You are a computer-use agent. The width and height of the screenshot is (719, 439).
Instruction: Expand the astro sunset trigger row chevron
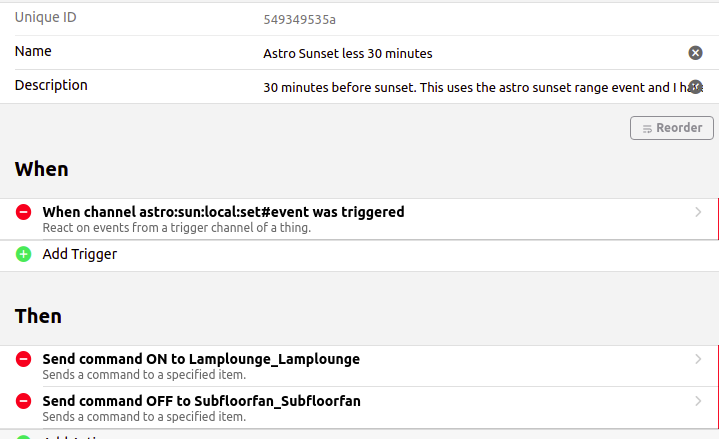coord(698,212)
